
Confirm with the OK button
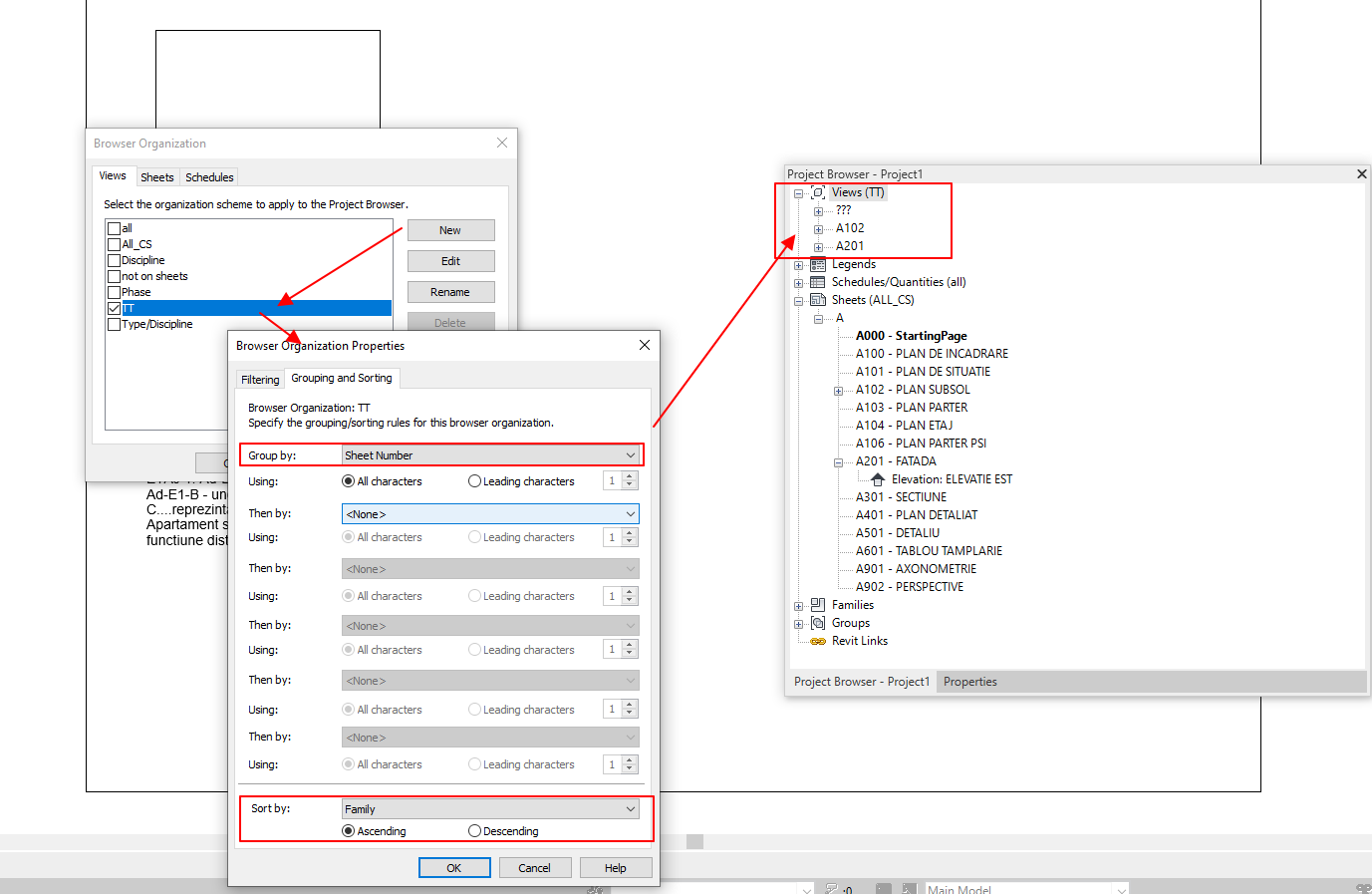pyautogui.click(x=454, y=867)
